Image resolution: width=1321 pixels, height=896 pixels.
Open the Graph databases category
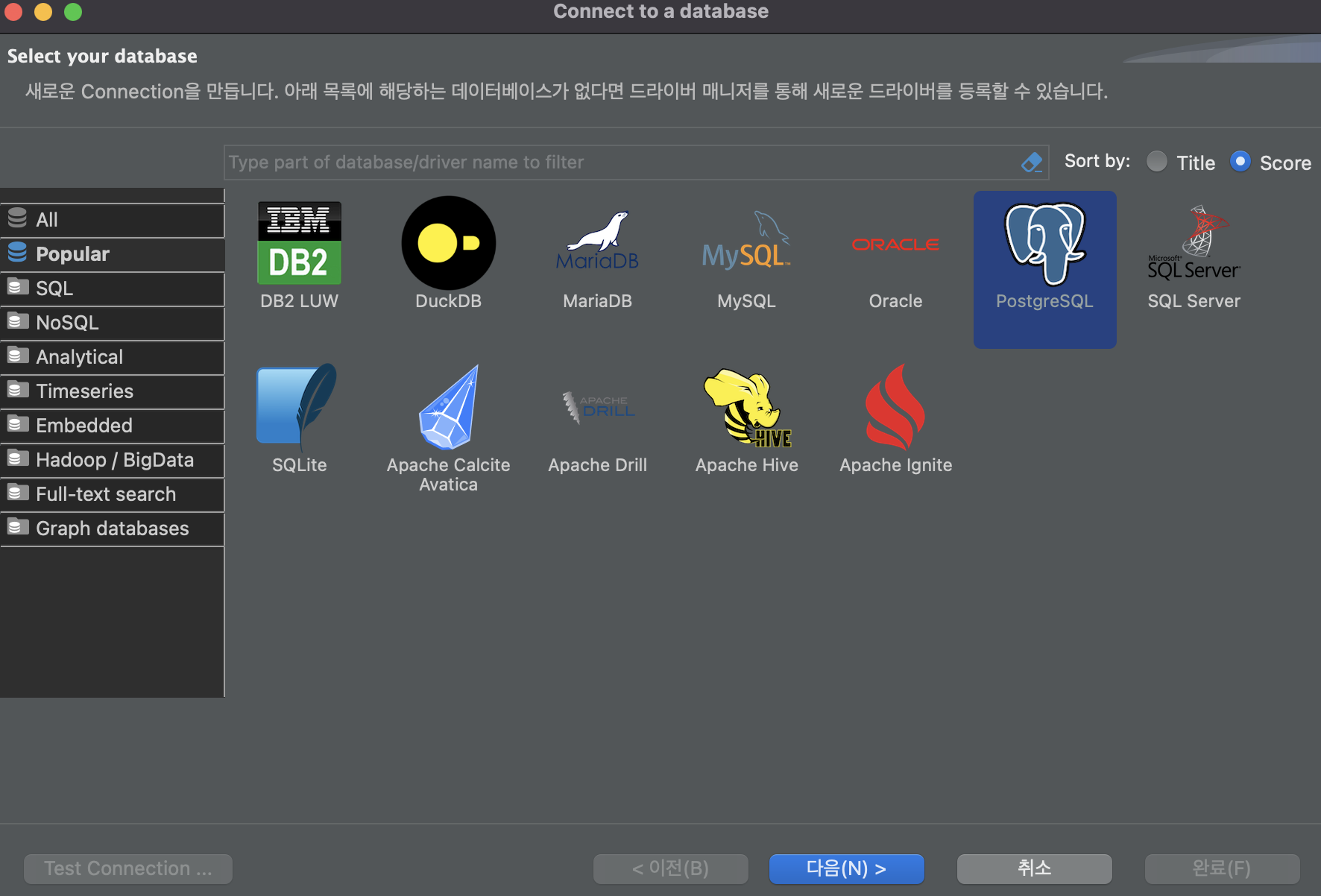click(x=112, y=529)
